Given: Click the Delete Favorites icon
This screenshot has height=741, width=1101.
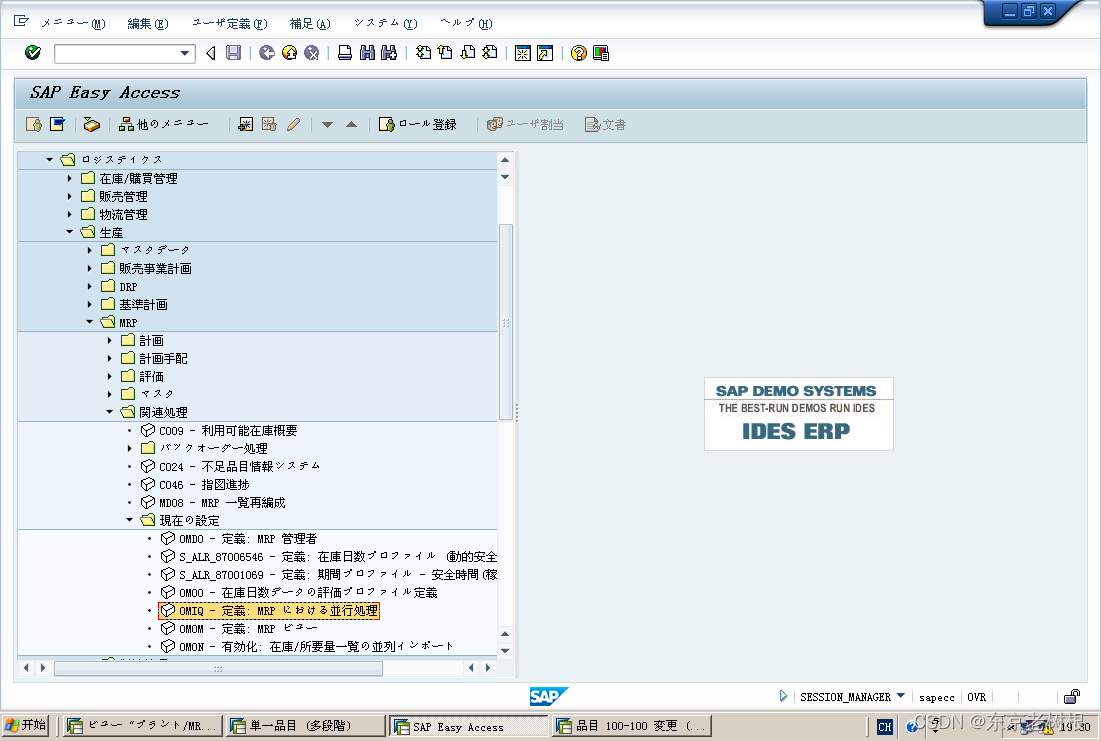Looking at the screenshot, I should coord(269,124).
